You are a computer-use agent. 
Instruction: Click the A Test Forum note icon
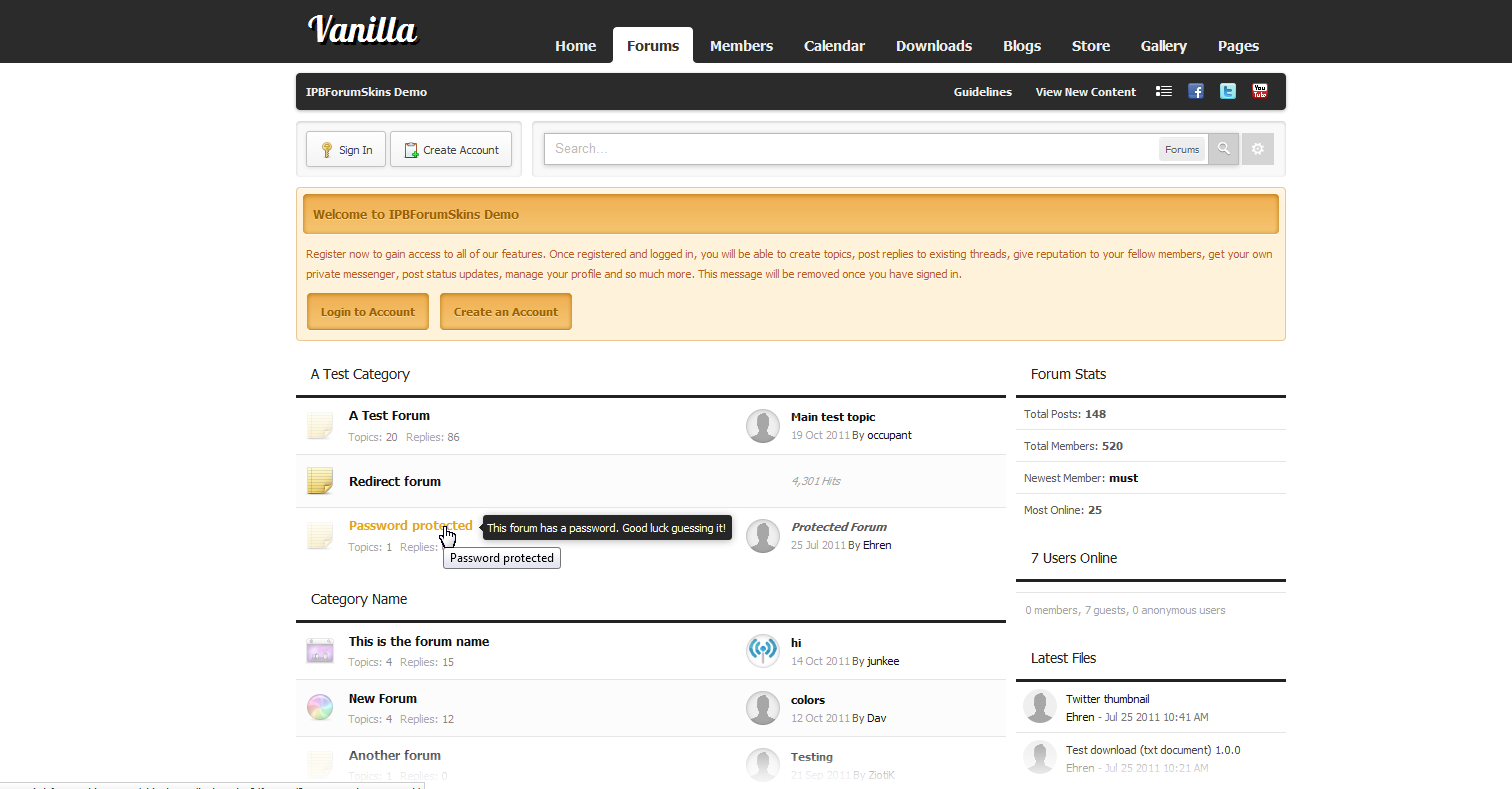320,426
